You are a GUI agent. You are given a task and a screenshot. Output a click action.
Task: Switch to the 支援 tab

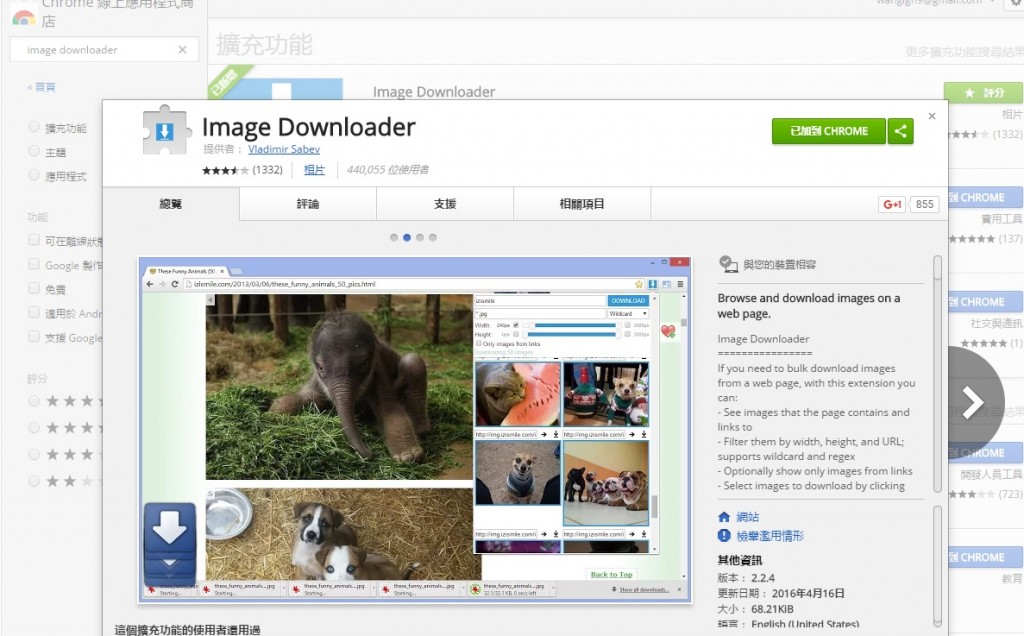click(x=445, y=204)
